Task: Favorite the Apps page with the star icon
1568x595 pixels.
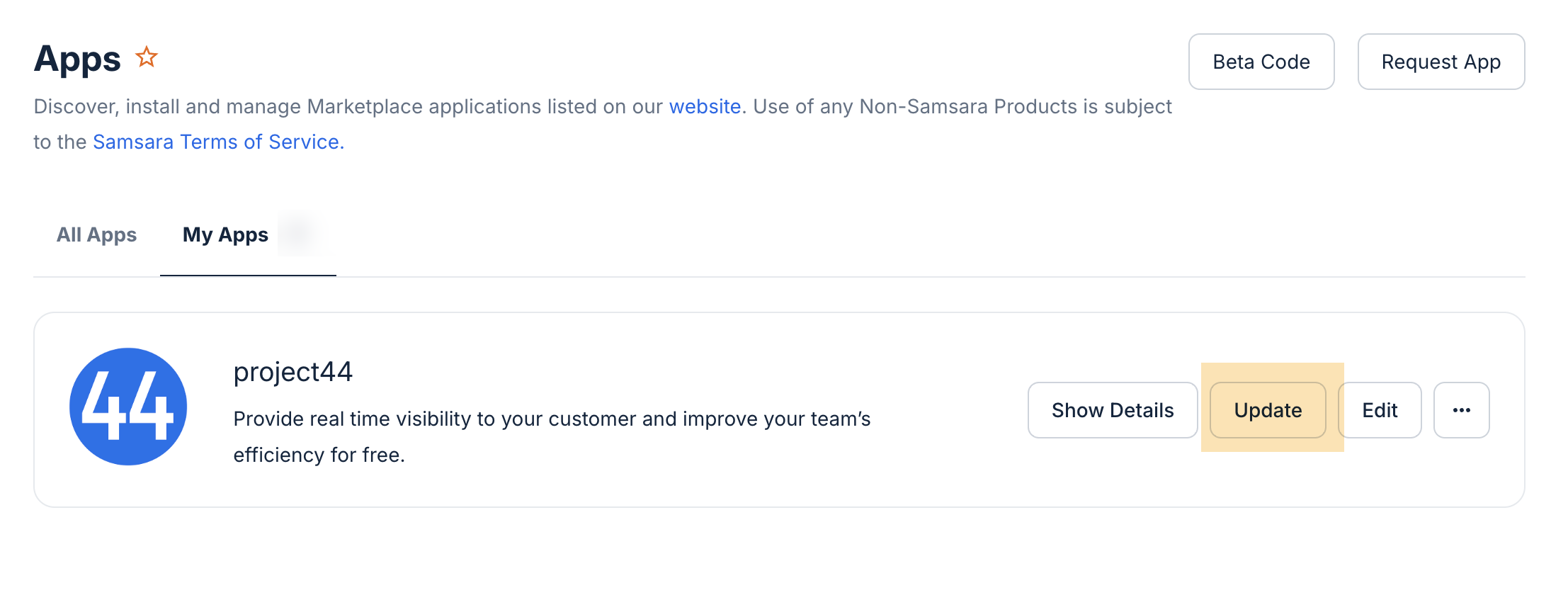Action: [x=147, y=57]
